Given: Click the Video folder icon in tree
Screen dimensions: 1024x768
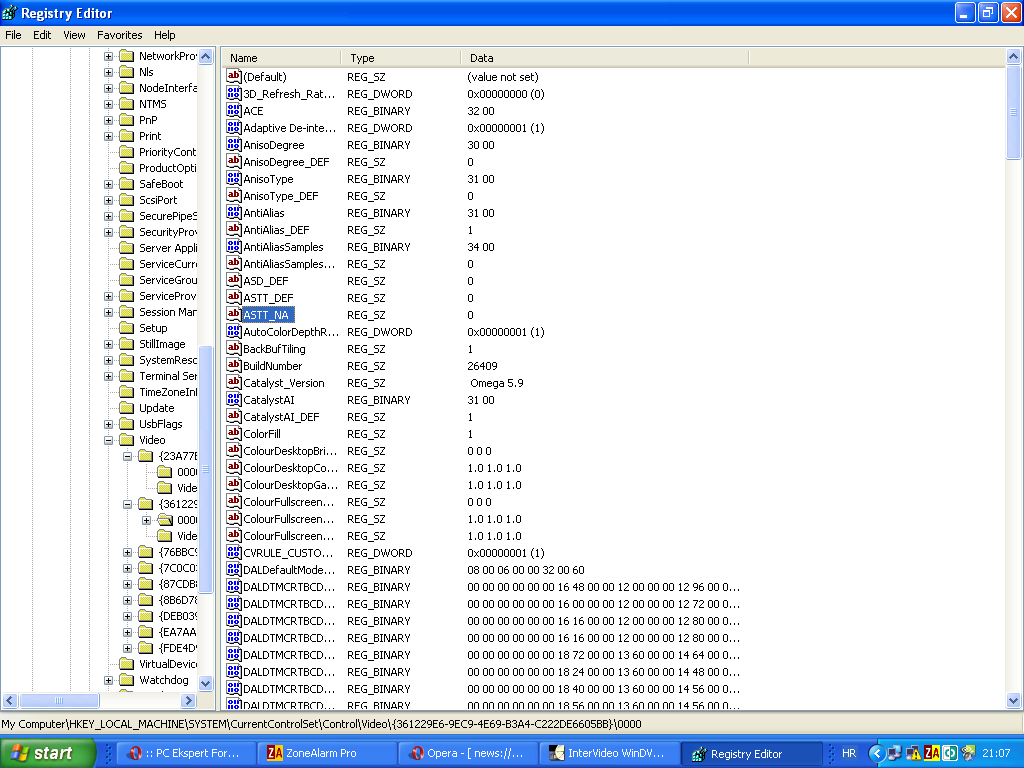Looking at the screenshot, I should click(126, 440).
